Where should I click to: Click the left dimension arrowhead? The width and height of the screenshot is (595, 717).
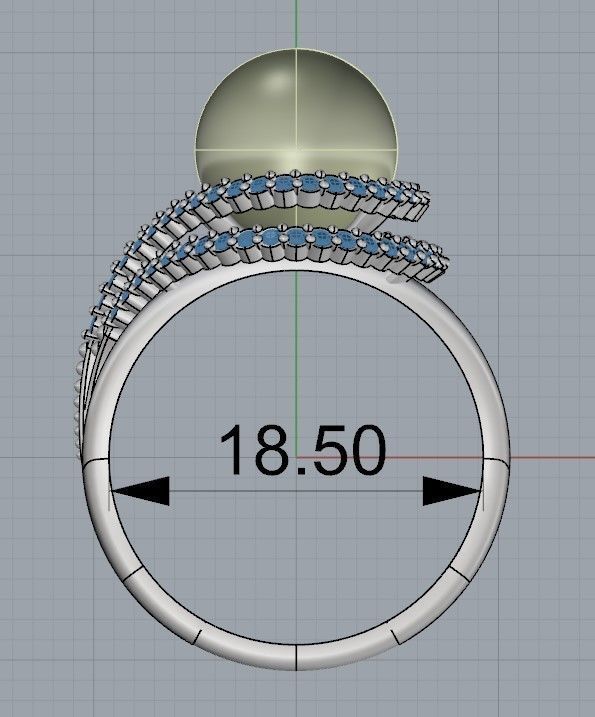141,492
